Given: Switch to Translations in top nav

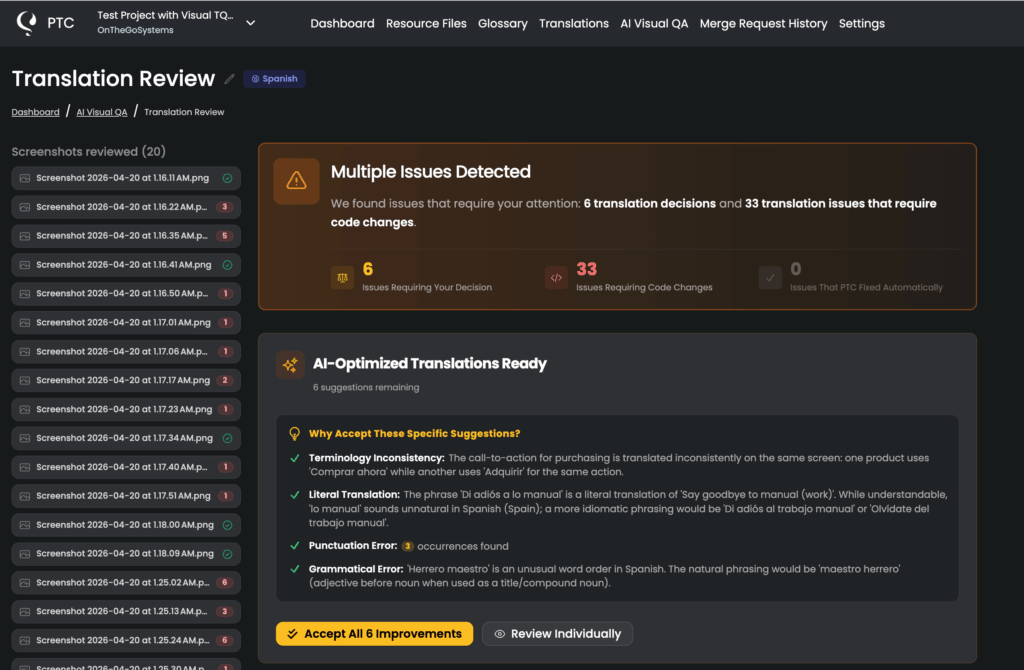Looking at the screenshot, I should (573, 24).
